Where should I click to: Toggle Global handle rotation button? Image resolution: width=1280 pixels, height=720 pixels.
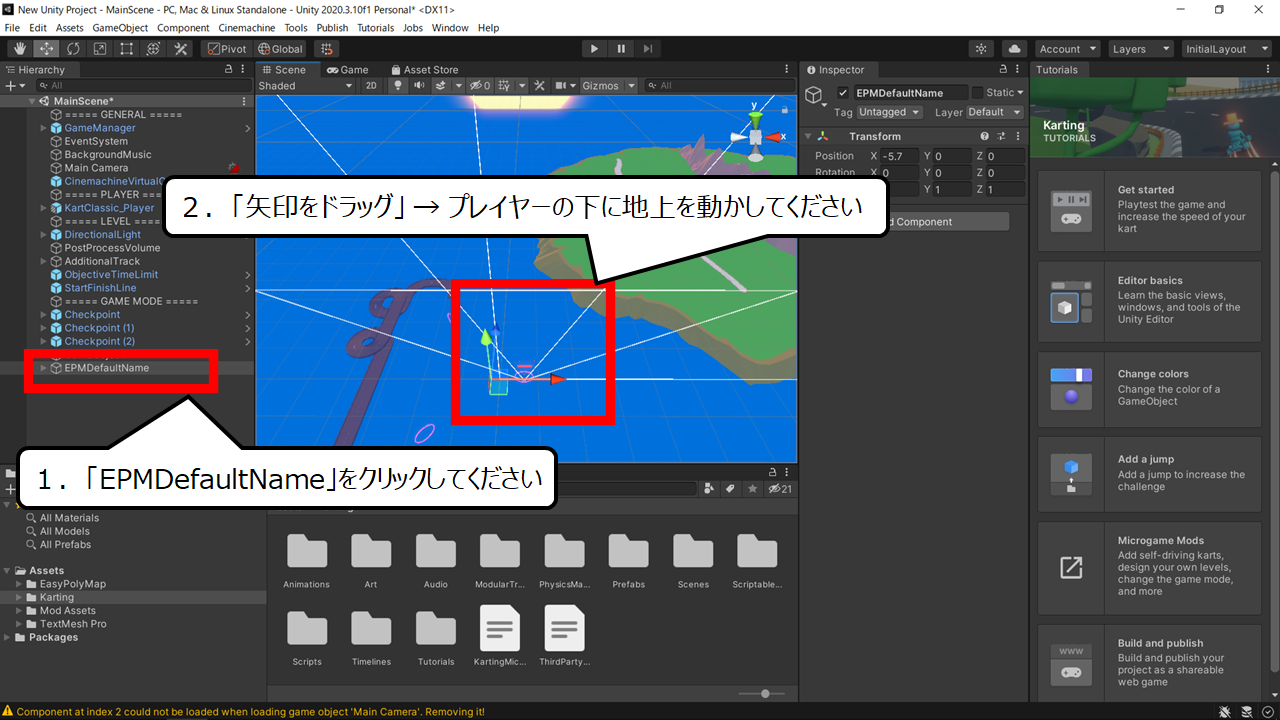click(280, 48)
